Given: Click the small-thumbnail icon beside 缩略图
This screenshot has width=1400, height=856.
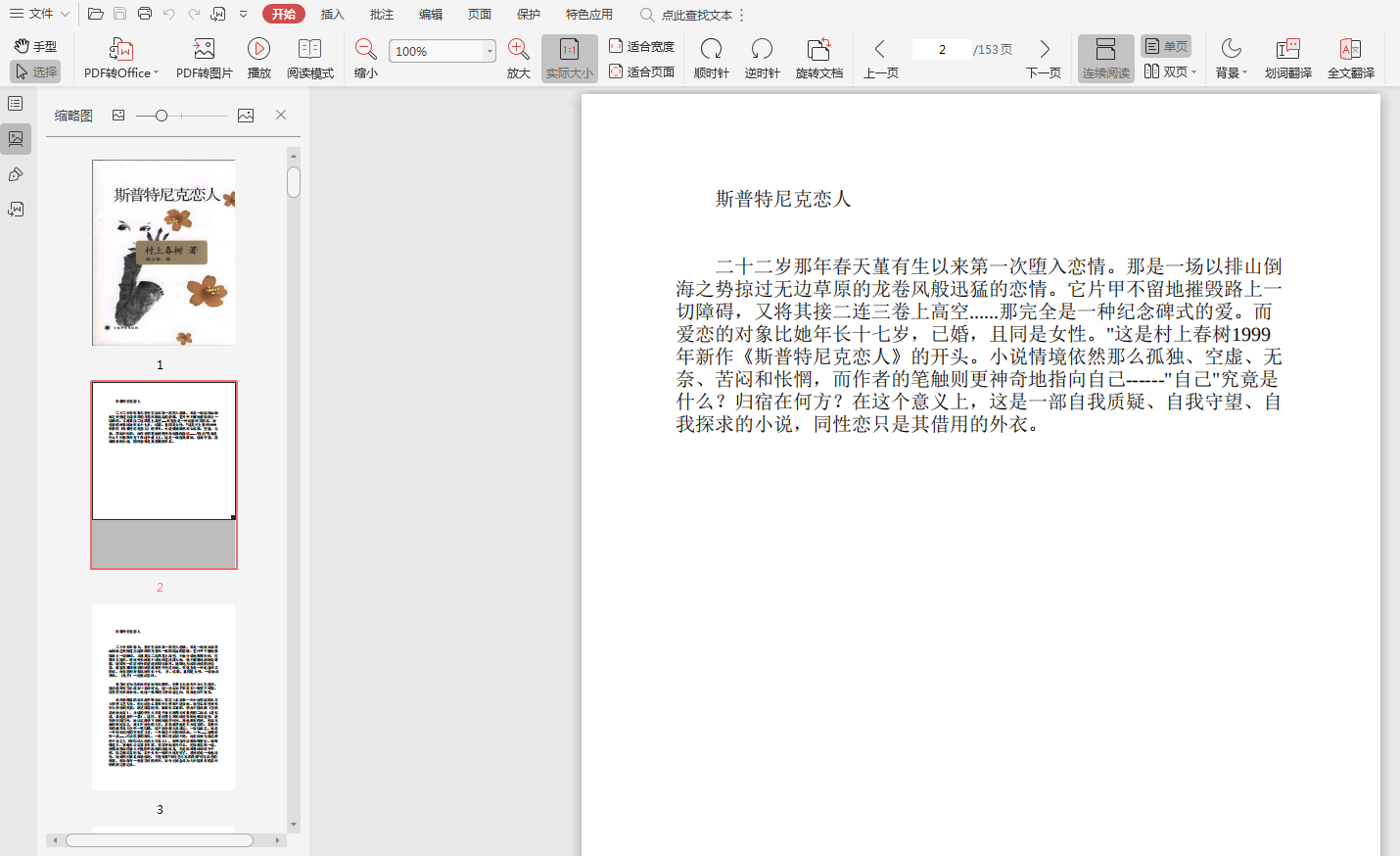Looking at the screenshot, I should pyautogui.click(x=118, y=116).
